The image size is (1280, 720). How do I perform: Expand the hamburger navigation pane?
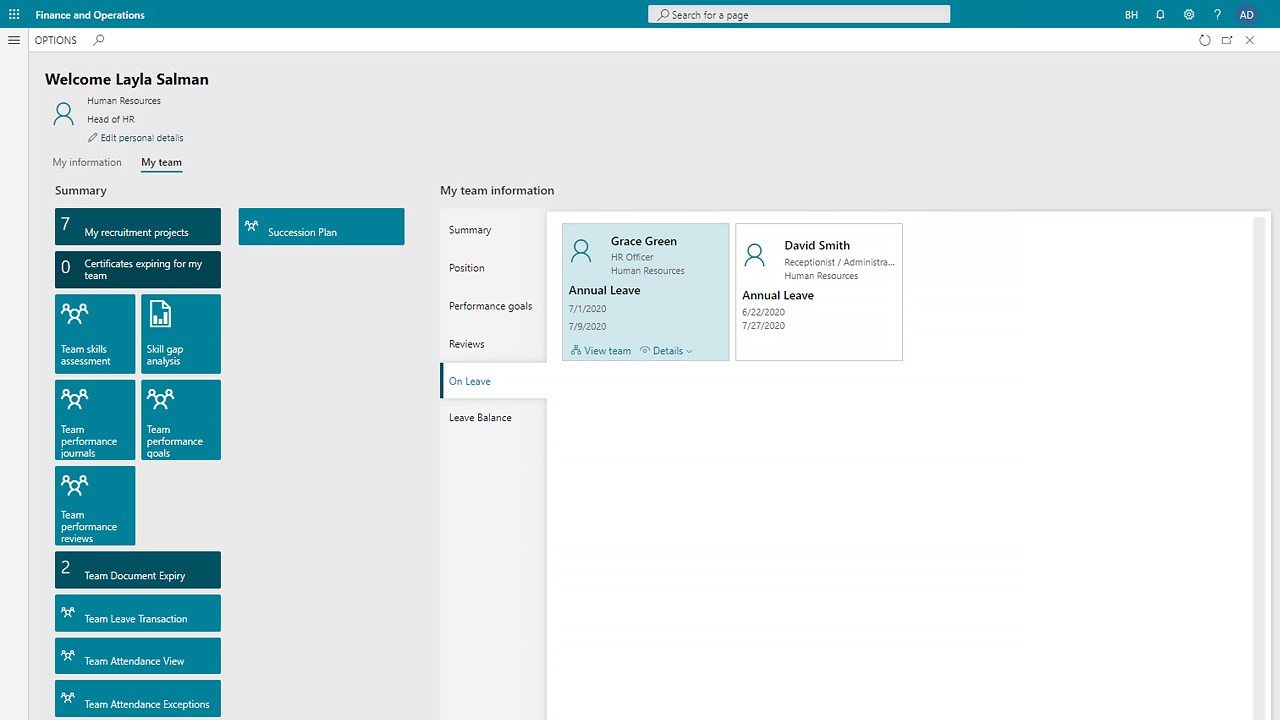pos(14,40)
